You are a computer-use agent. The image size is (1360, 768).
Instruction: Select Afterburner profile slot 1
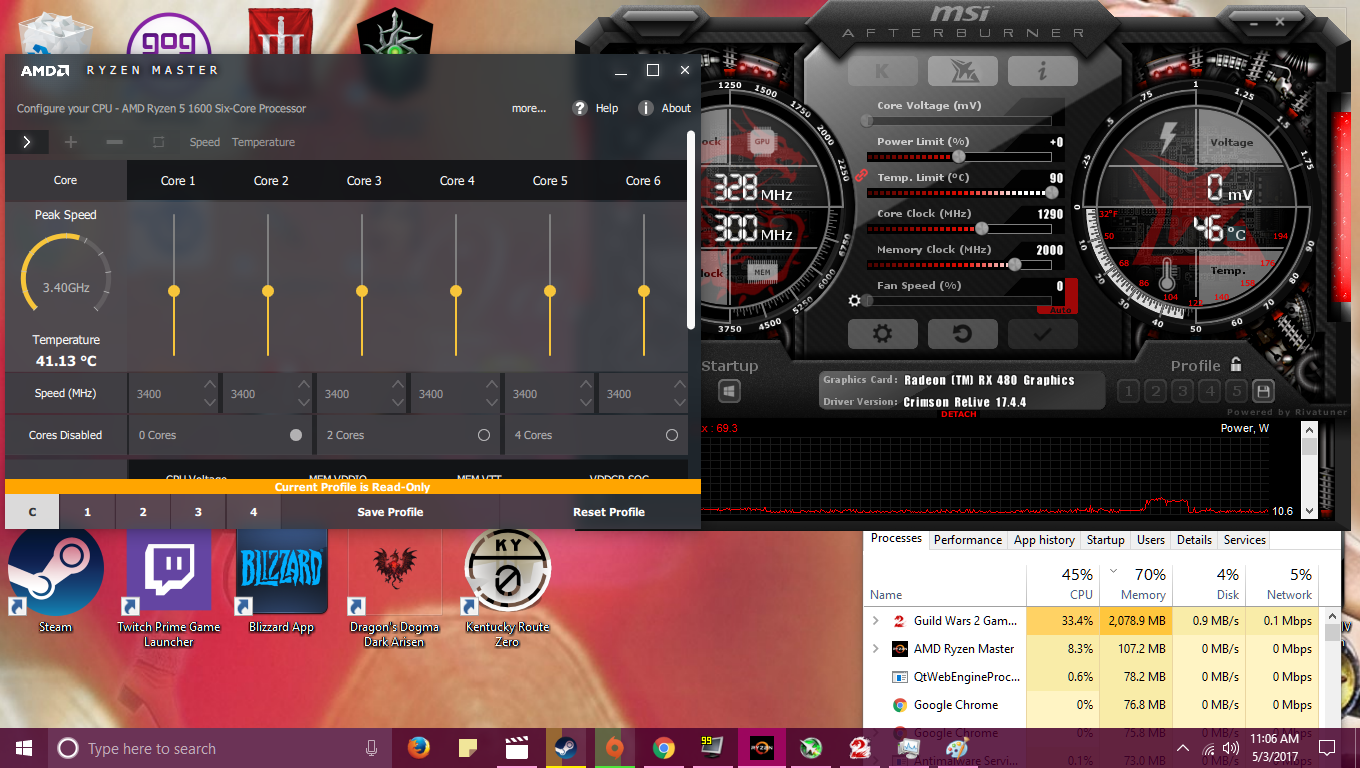click(x=1128, y=391)
